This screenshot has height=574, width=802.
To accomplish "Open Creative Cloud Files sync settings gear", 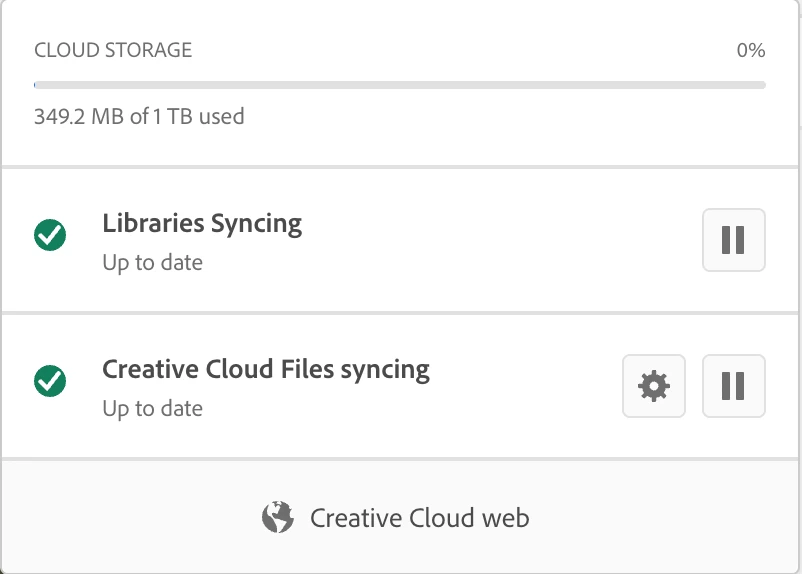I will pos(654,385).
